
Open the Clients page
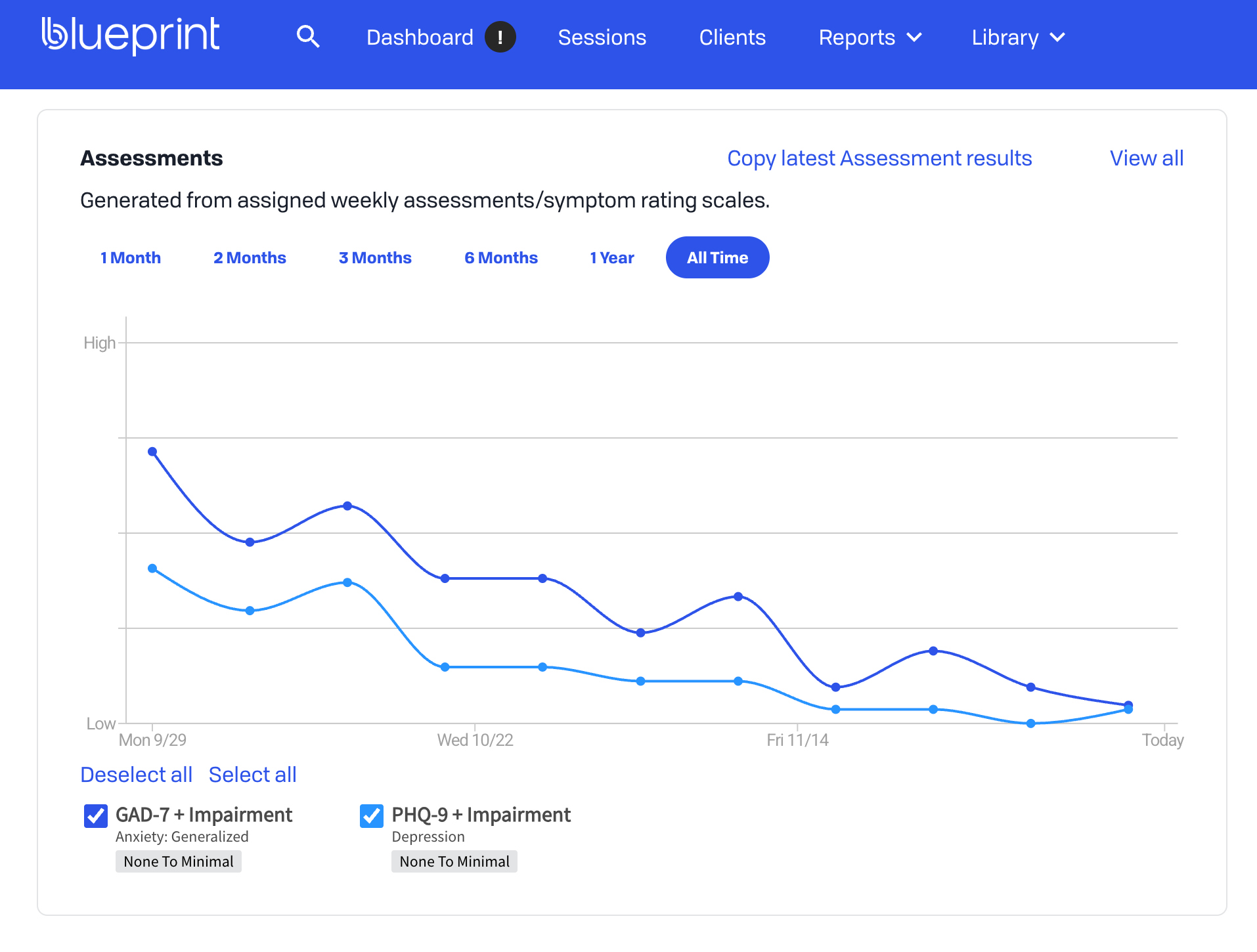tap(732, 37)
